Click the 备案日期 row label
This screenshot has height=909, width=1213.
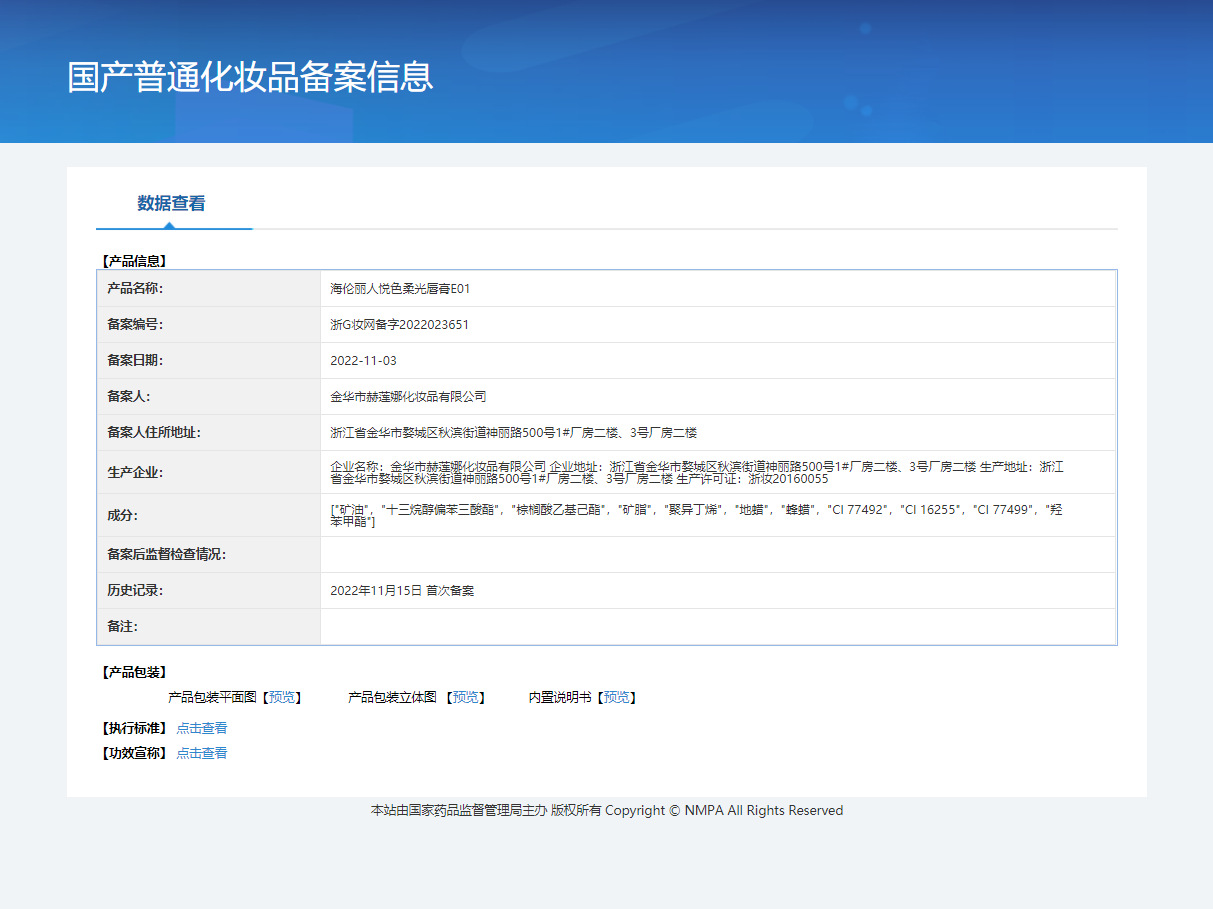[x=135, y=361]
